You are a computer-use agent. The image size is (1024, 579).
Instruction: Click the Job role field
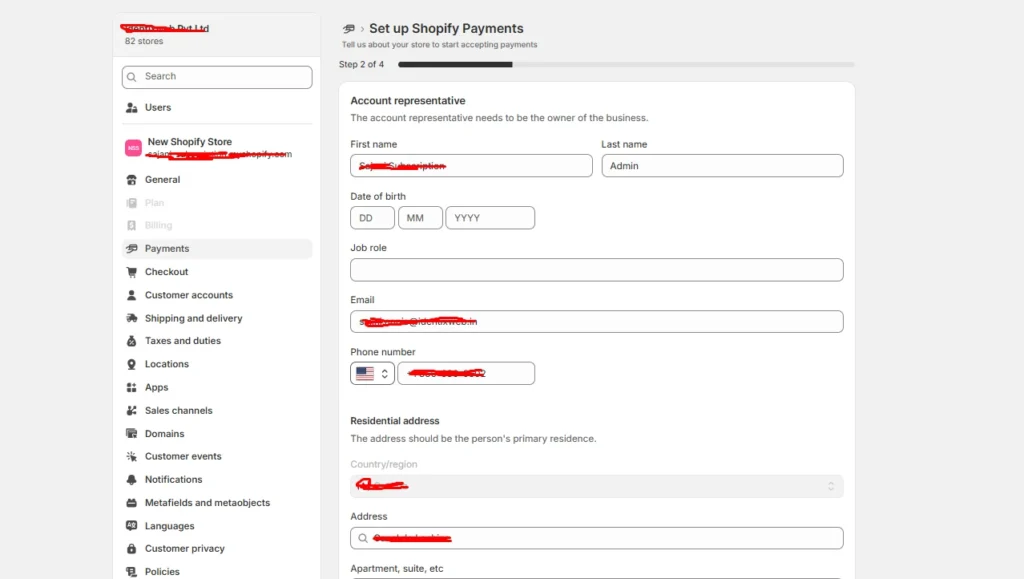click(597, 270)
